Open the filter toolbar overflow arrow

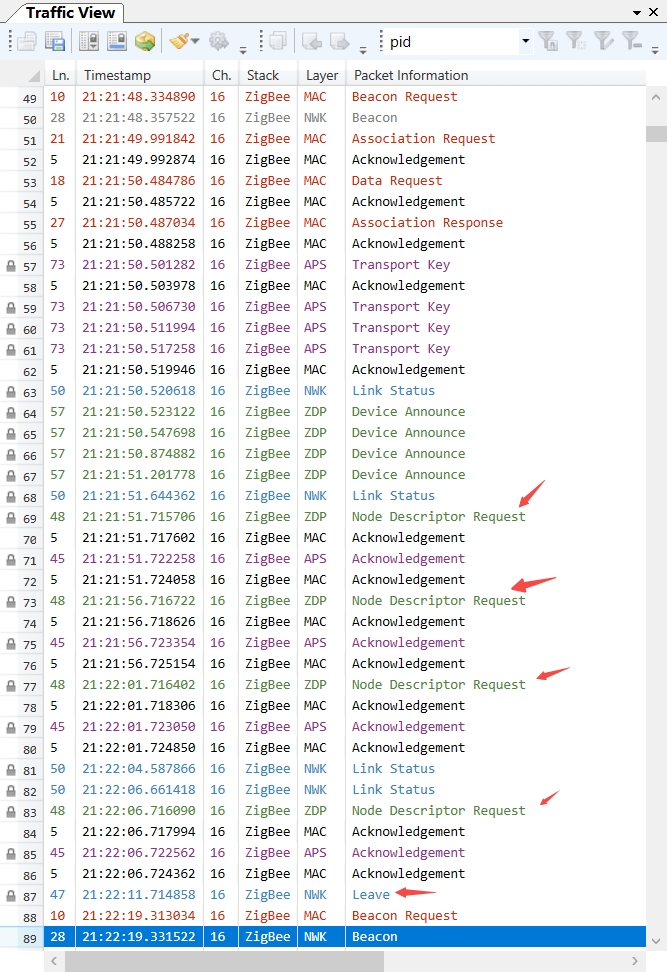pyautogui.click(x=655, y=50)
